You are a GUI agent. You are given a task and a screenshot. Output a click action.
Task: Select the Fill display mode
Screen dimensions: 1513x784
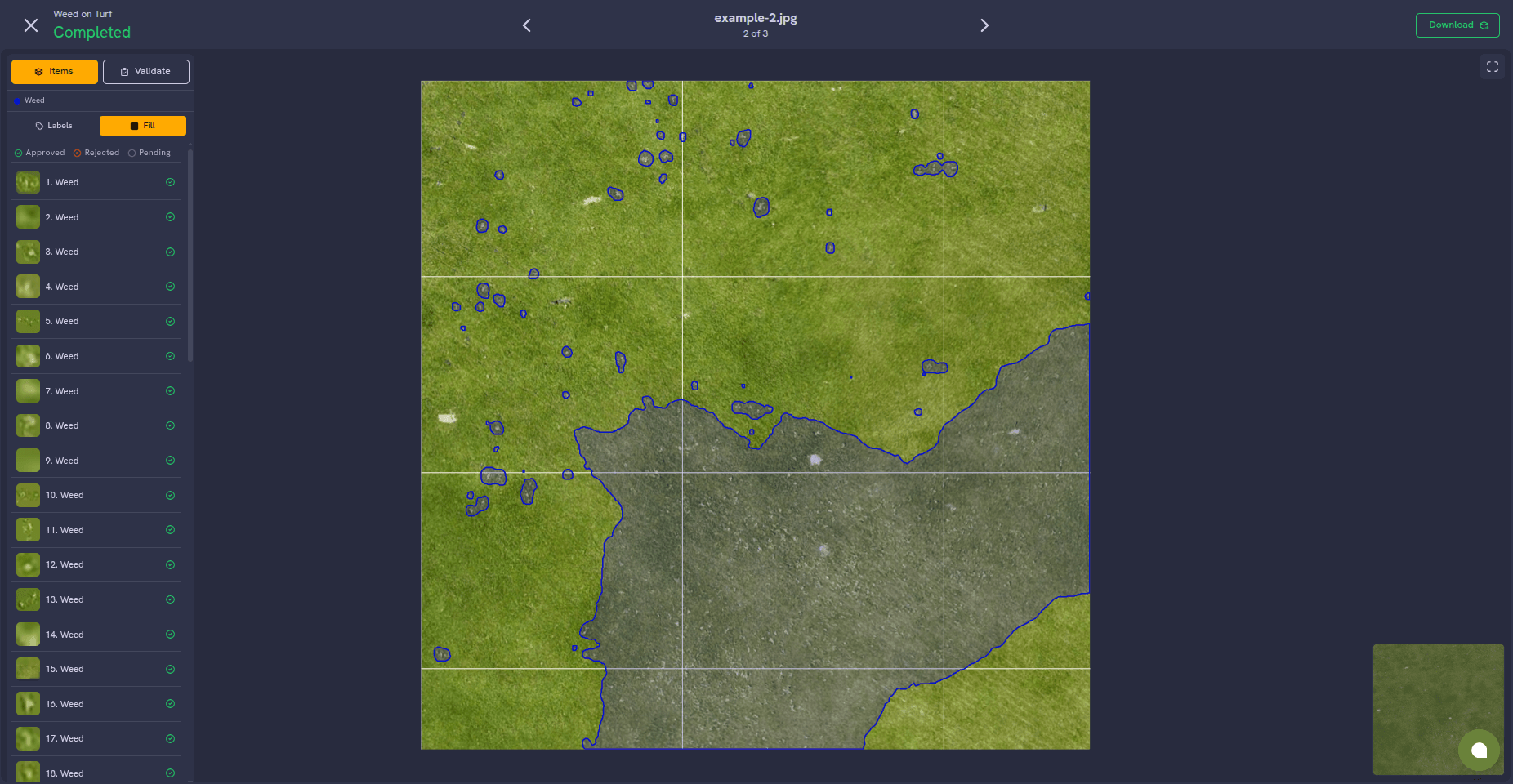143,126
